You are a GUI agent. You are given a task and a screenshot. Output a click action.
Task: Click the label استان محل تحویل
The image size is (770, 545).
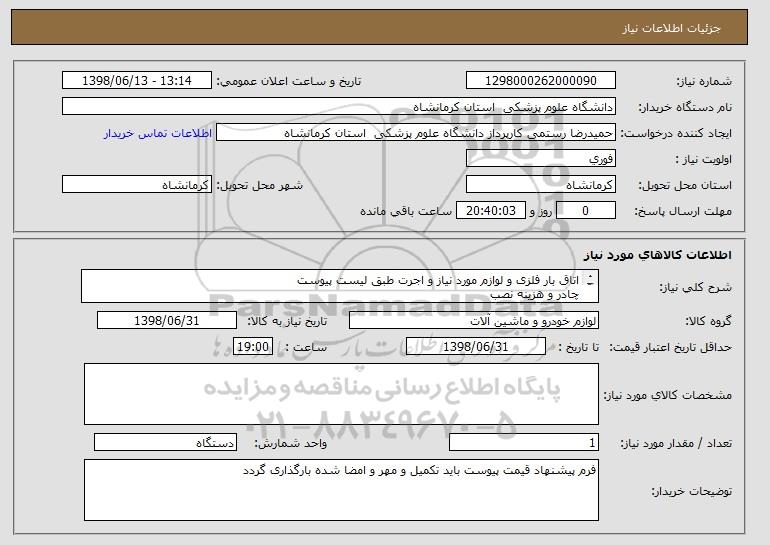pyautogui.click(x=685, y=185)
